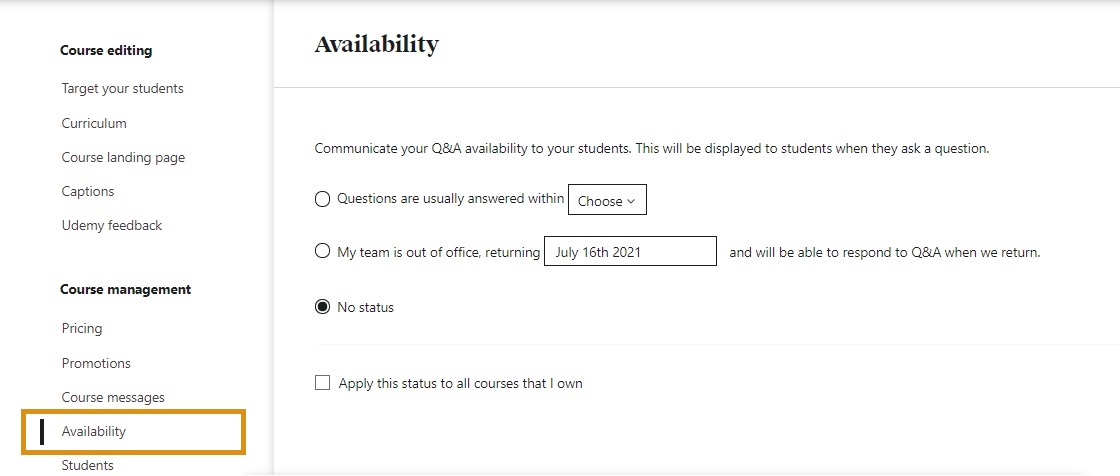Click the July 16th 2021 date field
This screenshot has height=476, width=1120.
click(630, 252)
